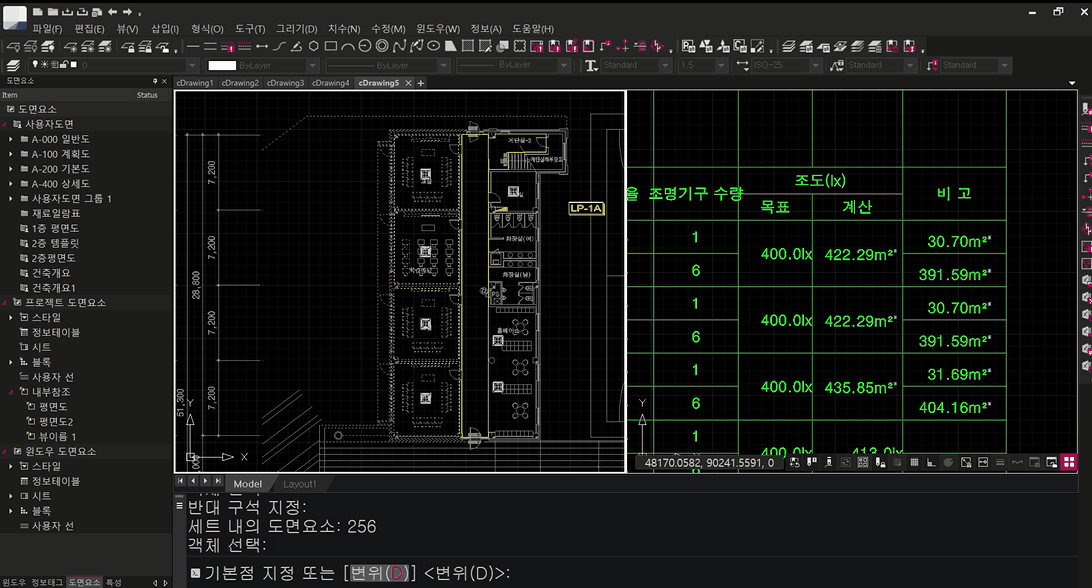The height and width of the screenshot is (588, 1092).
Task: Expand the A-000 일반도 tree node
Action: click(10, 139)
